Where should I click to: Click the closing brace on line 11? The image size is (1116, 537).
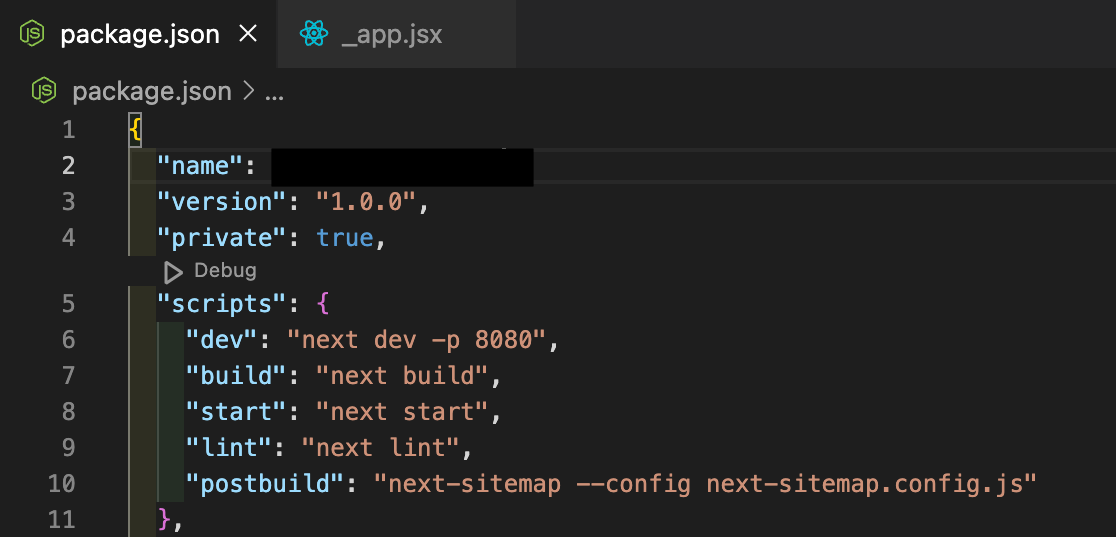coord(164,519)
